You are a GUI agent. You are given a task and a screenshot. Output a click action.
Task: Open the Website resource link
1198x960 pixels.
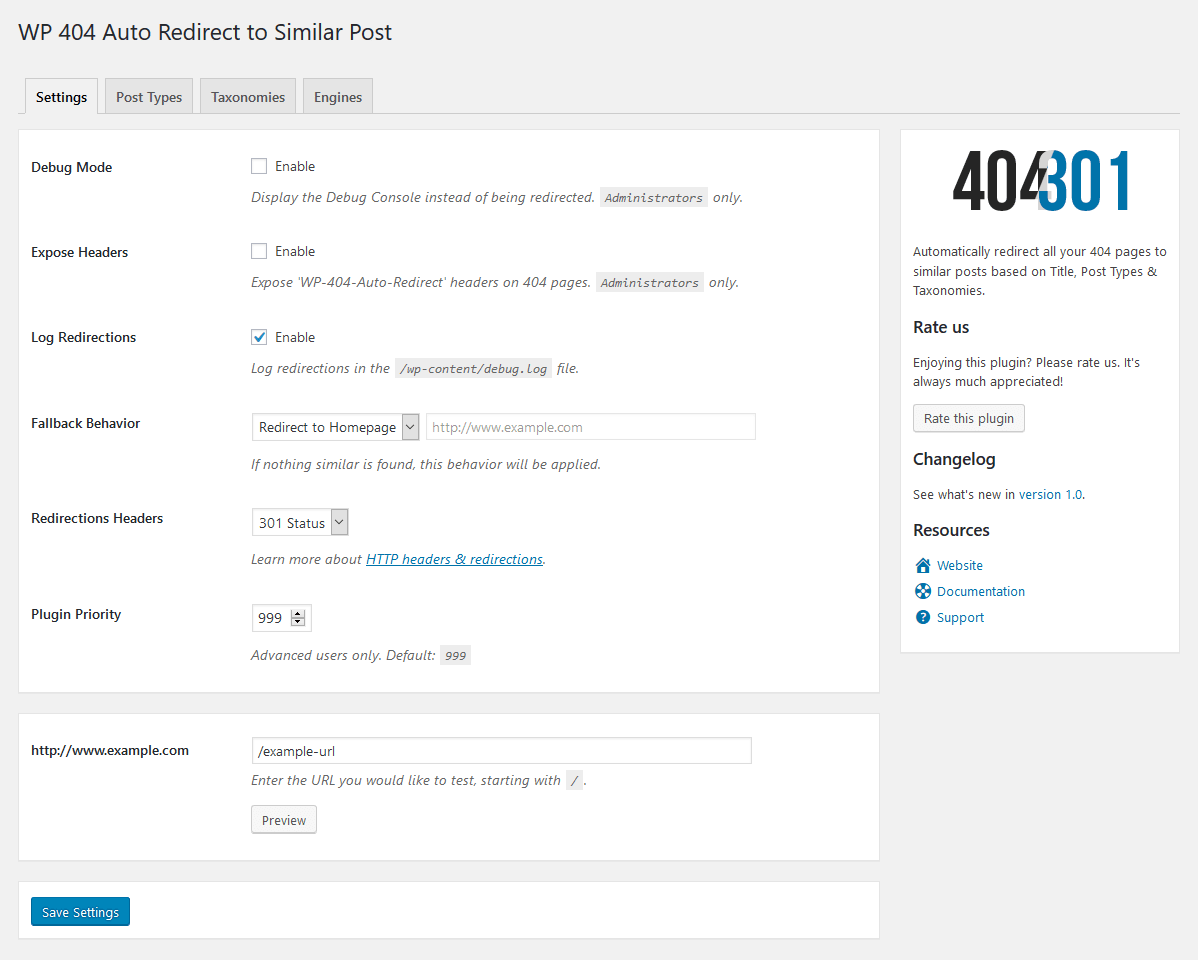click(960, 565)
